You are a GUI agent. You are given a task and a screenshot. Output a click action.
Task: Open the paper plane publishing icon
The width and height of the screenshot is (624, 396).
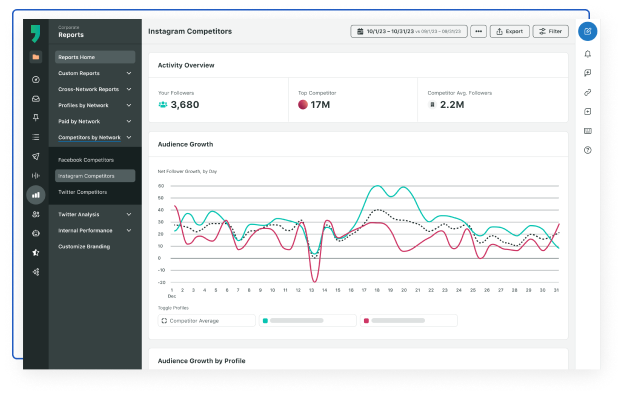pyautogui.click(x=36, y=156)
